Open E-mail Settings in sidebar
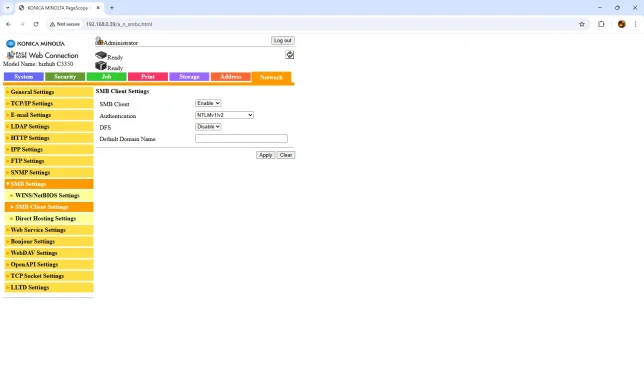Screen dimensions: 644x384 [x=49, y=115]
